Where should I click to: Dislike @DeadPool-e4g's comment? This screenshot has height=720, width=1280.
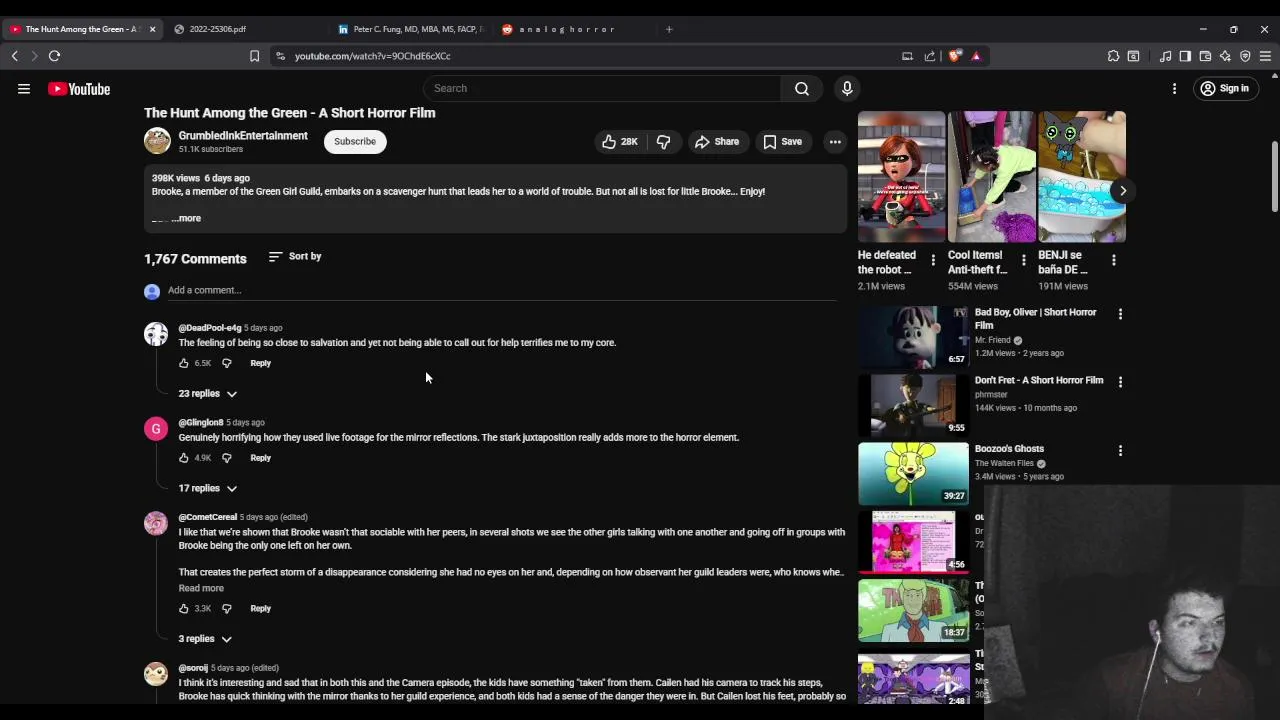[x=227, y=363]
